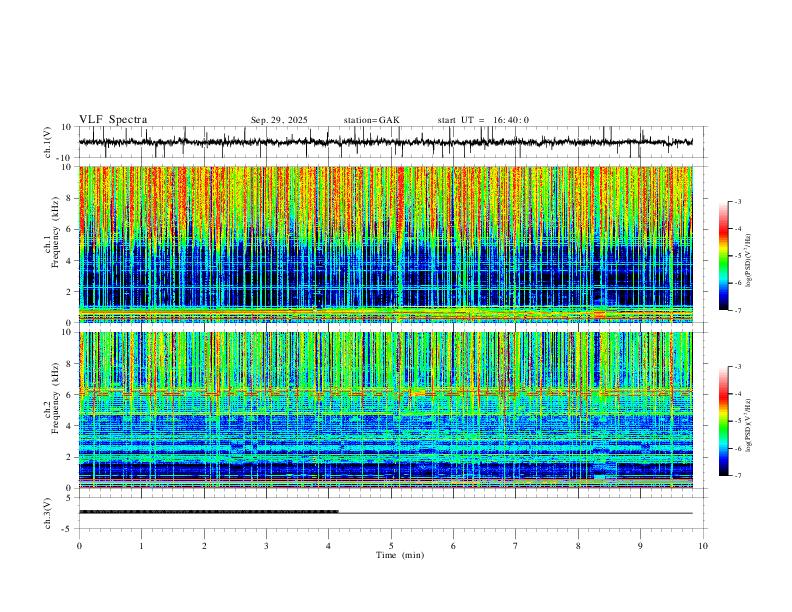Click the 'start UT = 16:40:0' text

click(483, 120)
